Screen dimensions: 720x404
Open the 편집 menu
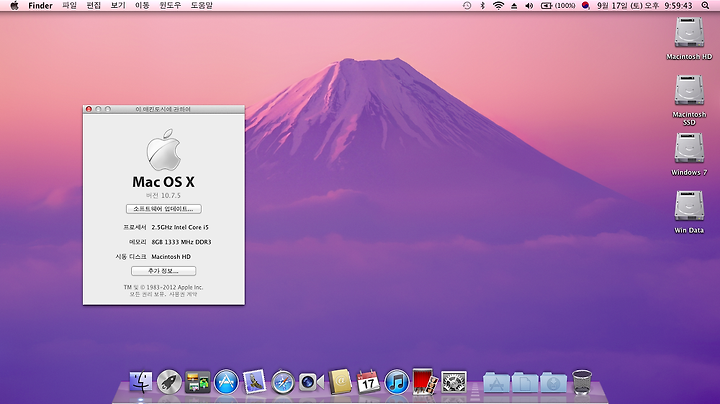[x=94, y=6]
